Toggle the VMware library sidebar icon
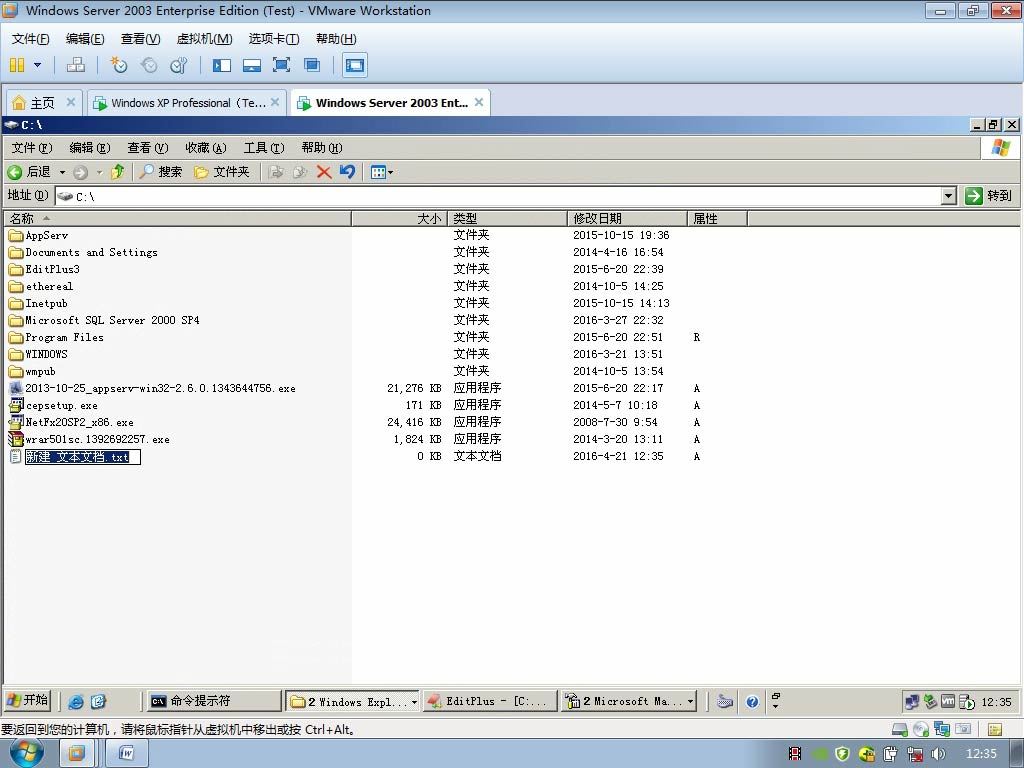 (222, 65)
